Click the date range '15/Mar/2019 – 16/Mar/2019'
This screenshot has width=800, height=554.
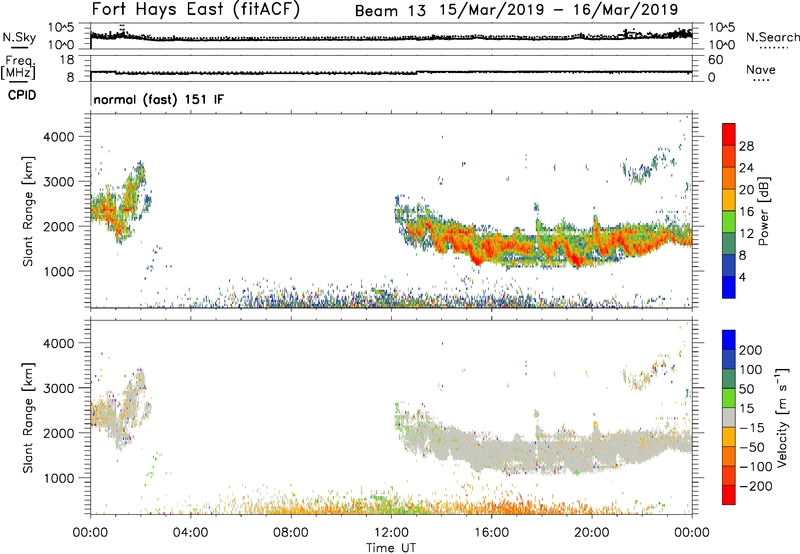(559, 10)
